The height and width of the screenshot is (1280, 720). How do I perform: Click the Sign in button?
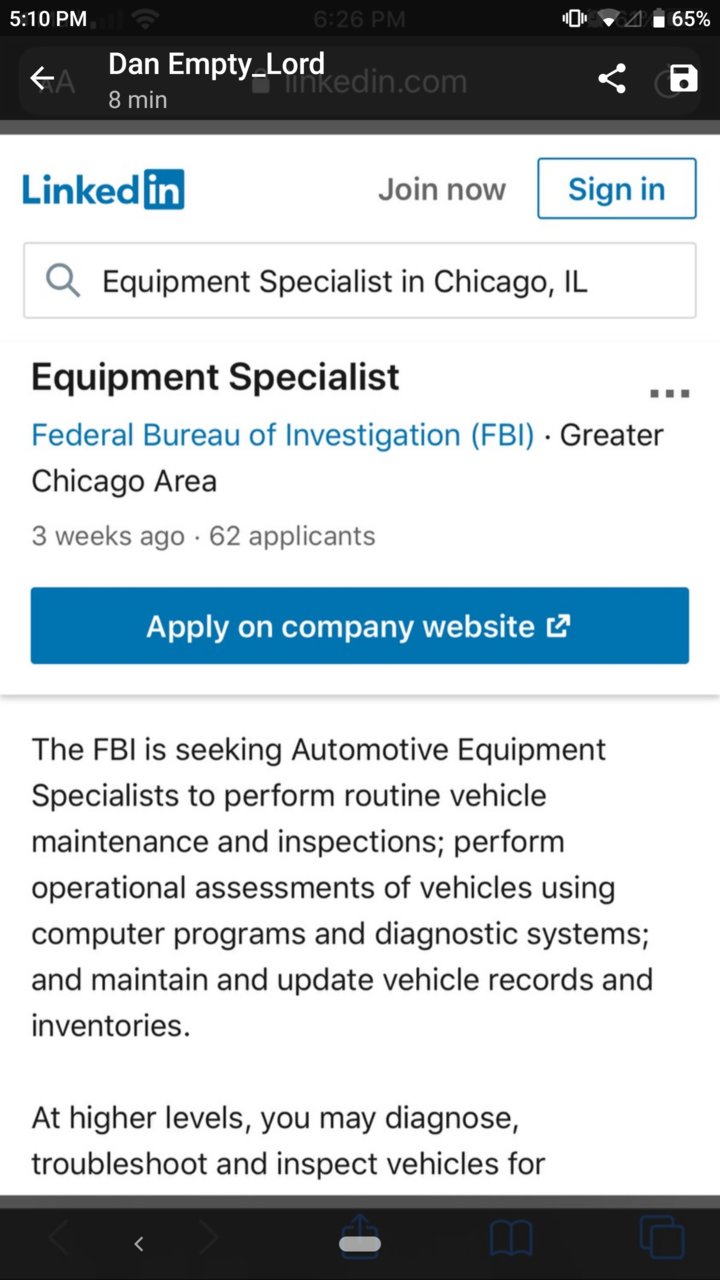click(x=617, y=189)
